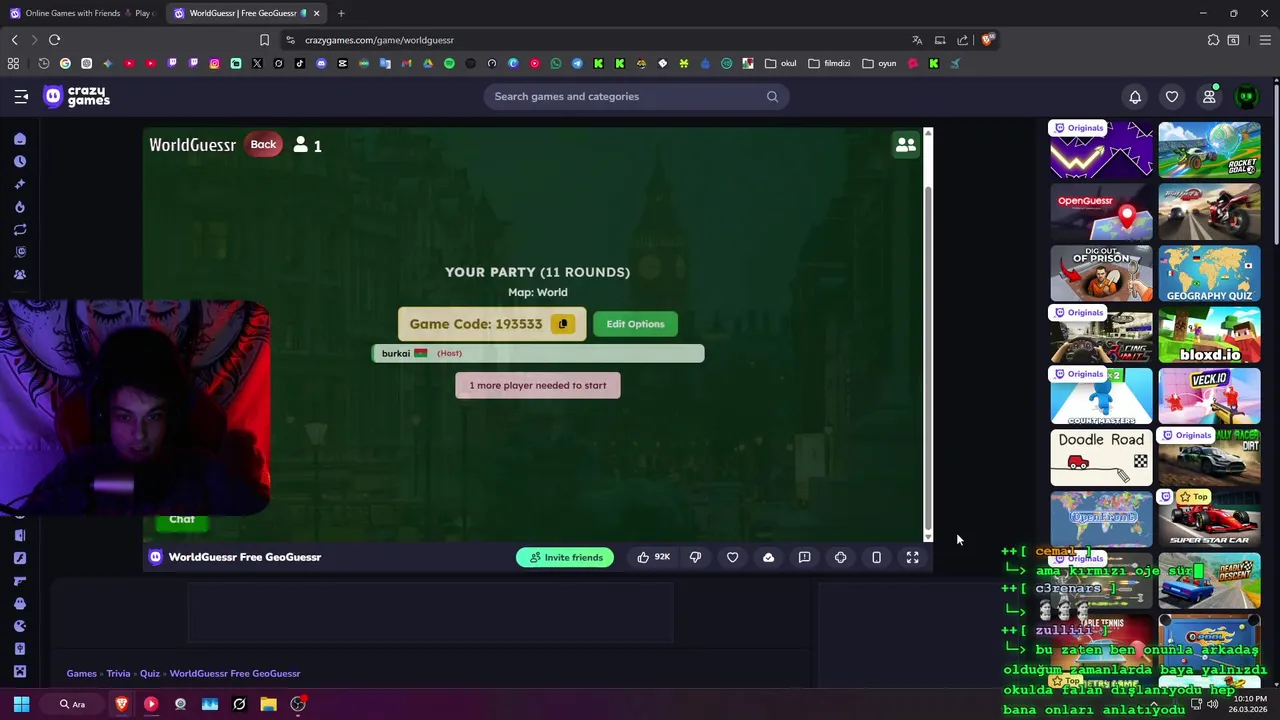1280x720 pixels.
Task: Click the Games breadcrumb link
Action: coord(81,674)
